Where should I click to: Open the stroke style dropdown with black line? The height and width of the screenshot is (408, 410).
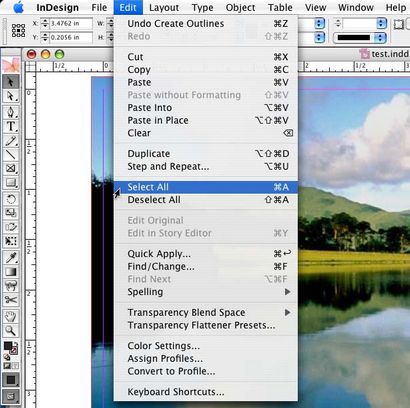tap(360, 38)
